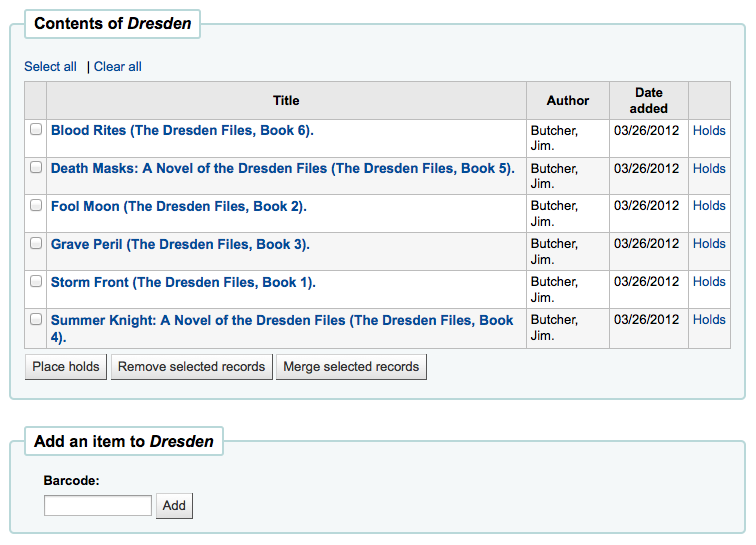
Task: Click Holds link for Storm Front
Action: (709, 282)
